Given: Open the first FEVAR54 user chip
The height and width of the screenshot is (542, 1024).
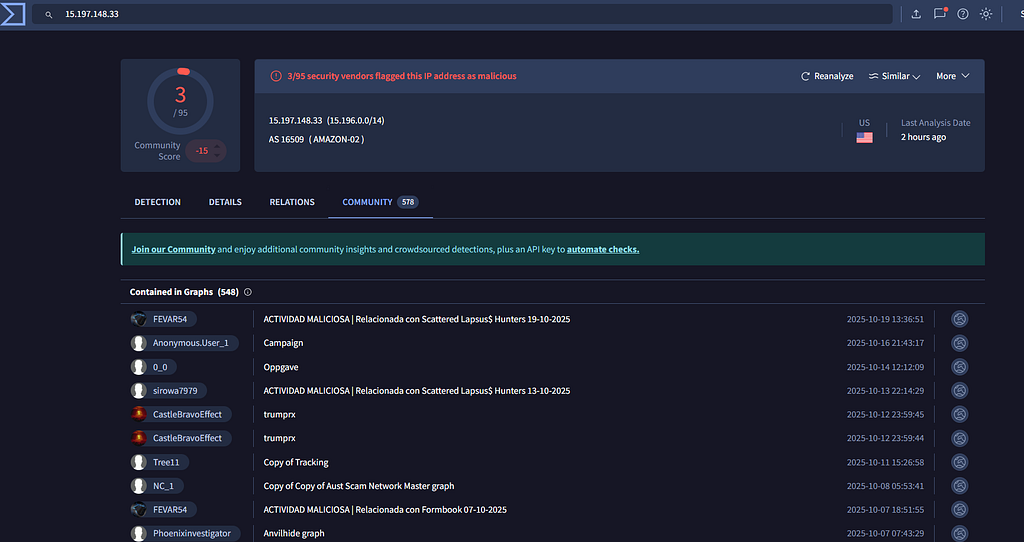Looking at the screenshot, I should click(x=163, y=319).
